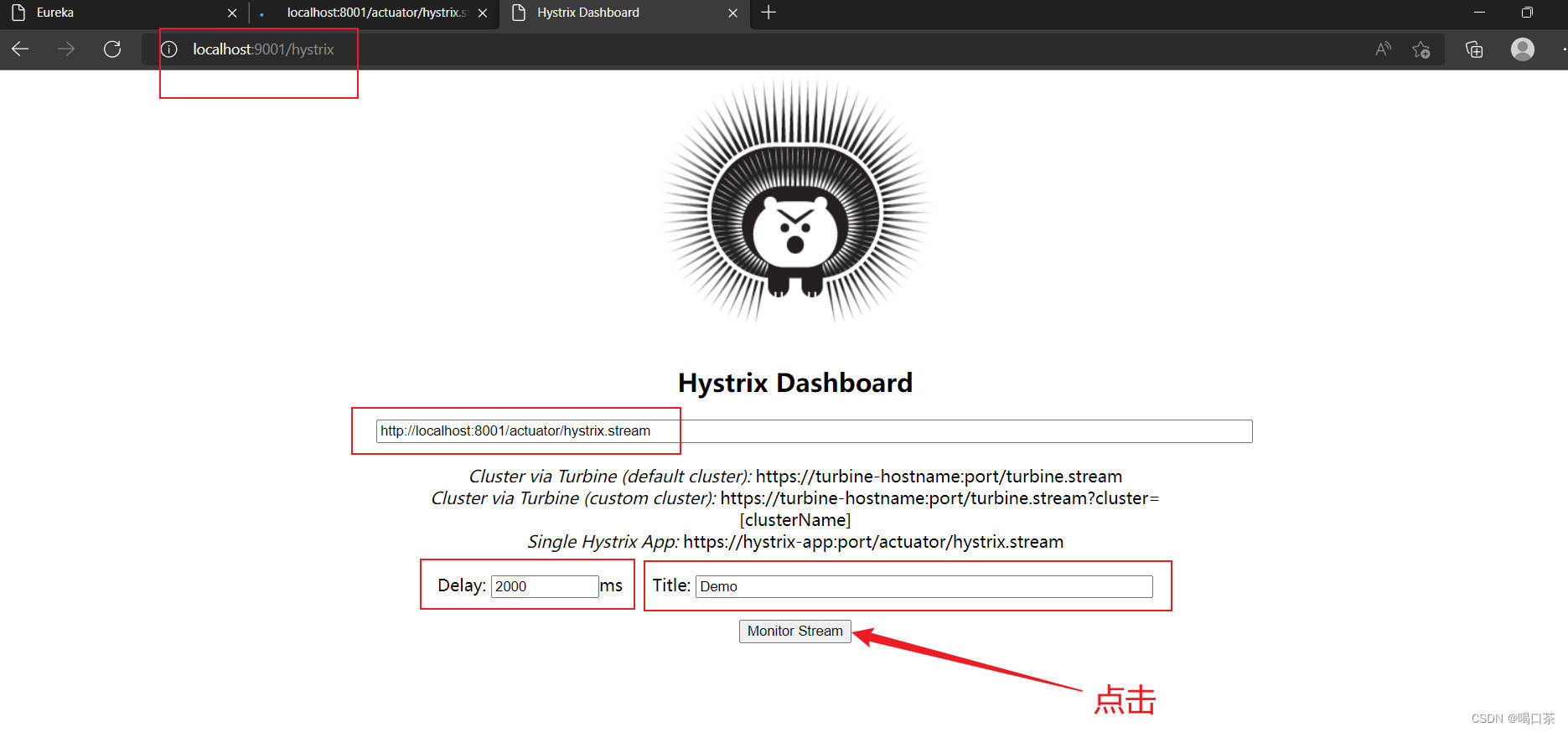This screenshot has width=1568, height=732.
Task: Add page to favorites star icon
Action: (x=1421, y=49)
